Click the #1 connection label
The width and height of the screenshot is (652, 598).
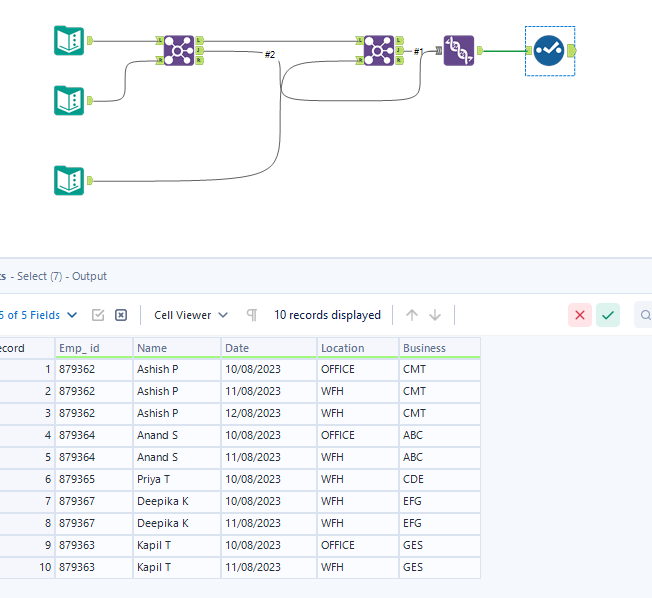pyautogui.click(x=418, y=52)
